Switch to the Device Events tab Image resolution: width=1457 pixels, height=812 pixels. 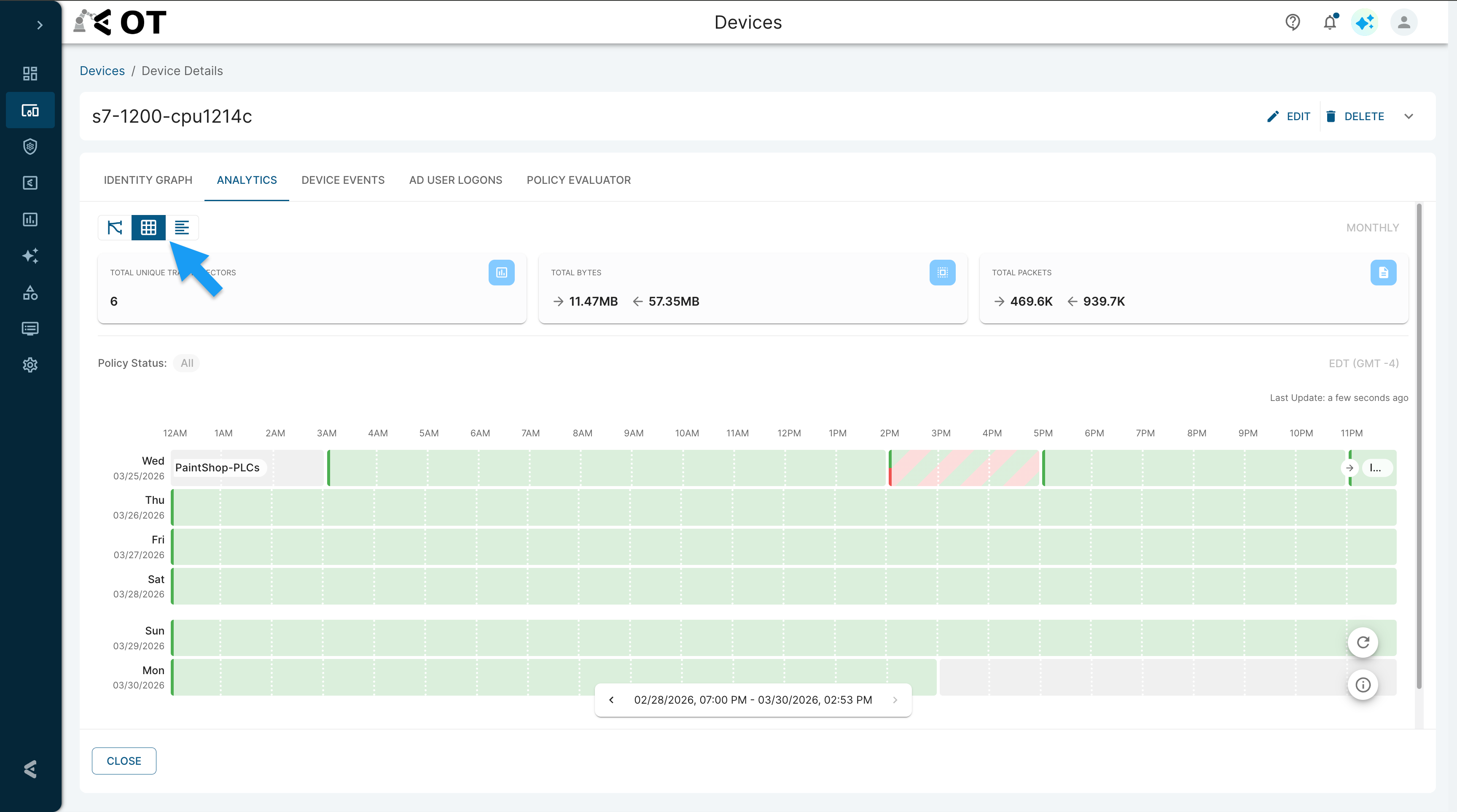[x=343, y=180]
